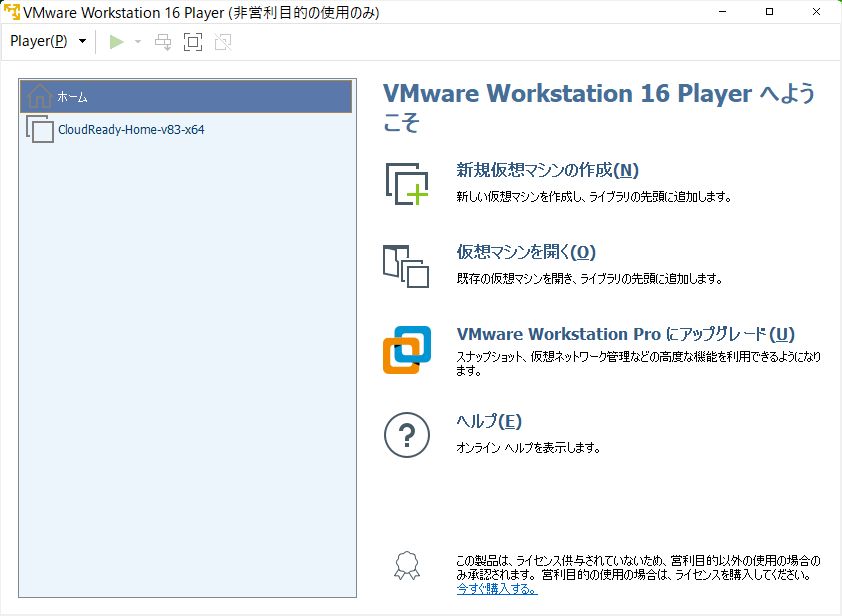Select the CloudReady-Home-v83-x64 virtual machine

tap(187, 129)
